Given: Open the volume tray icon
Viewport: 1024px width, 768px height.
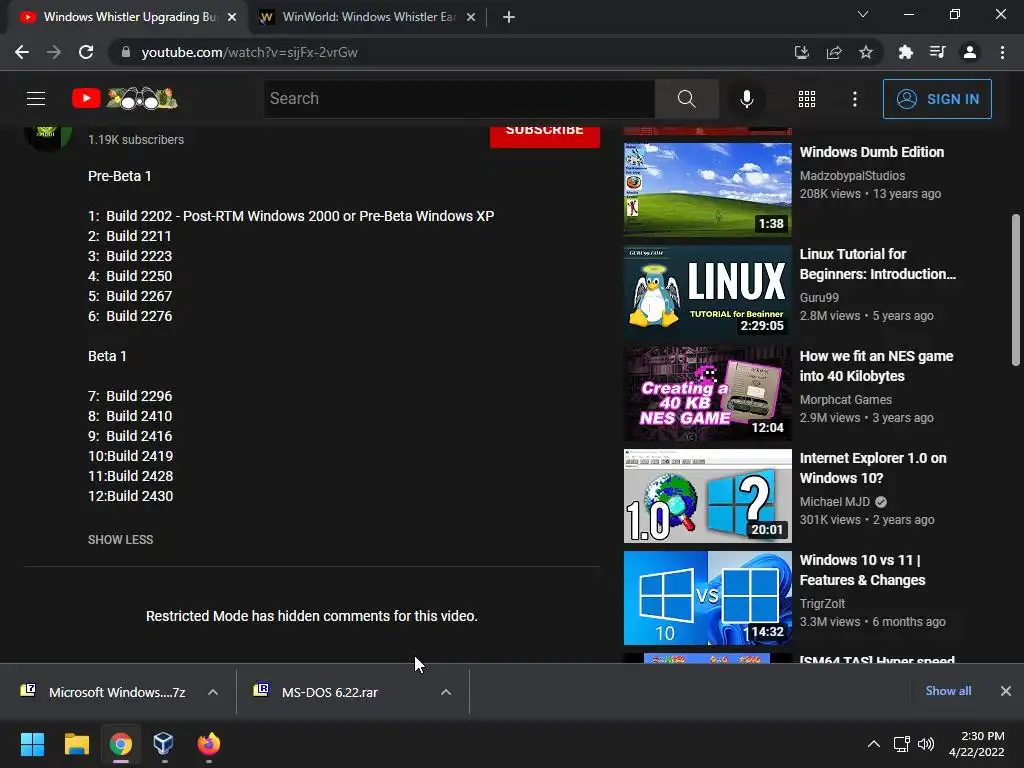Looking at the screenshot, I should click(926, 744).
